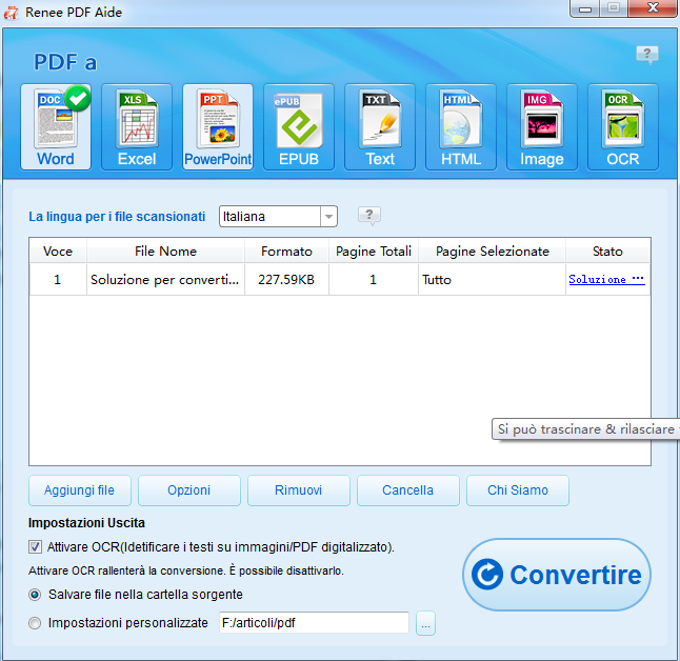
Task: Click the Formato column header
Action: [x=287, y=251]
